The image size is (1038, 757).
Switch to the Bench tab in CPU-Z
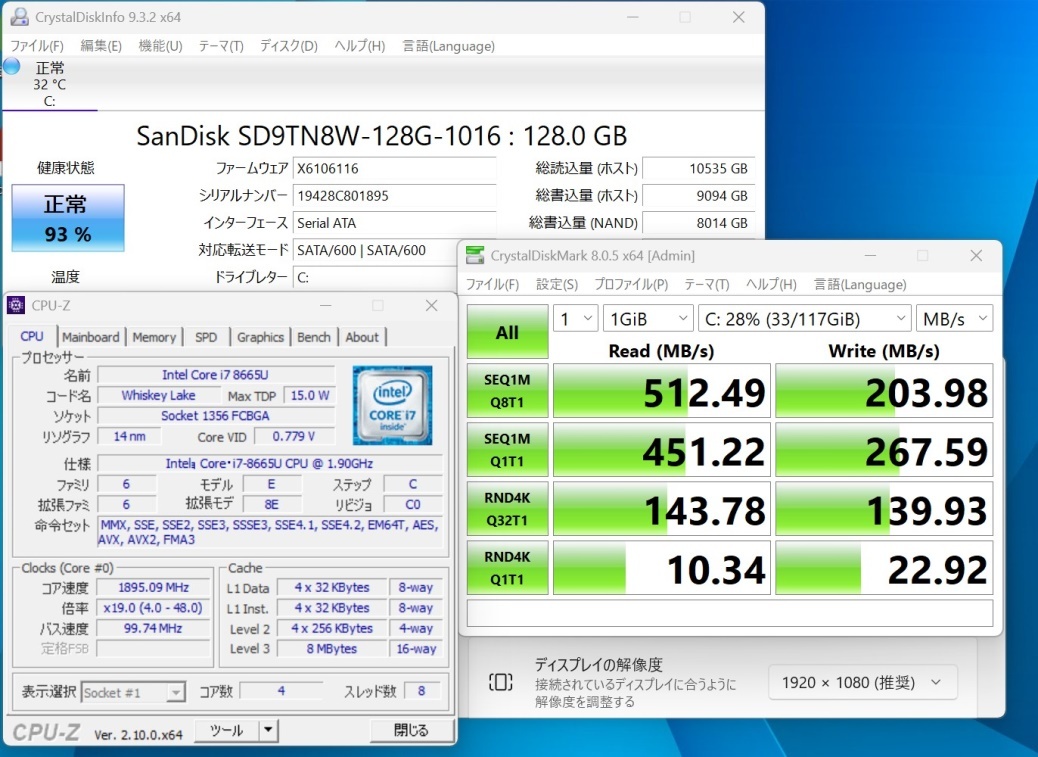314,337
